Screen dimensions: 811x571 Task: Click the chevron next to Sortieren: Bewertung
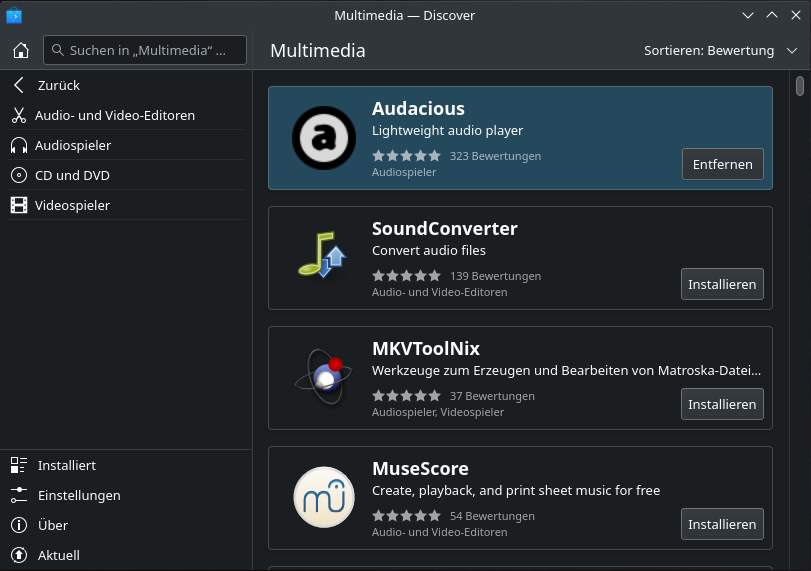(x=792, y=51)
